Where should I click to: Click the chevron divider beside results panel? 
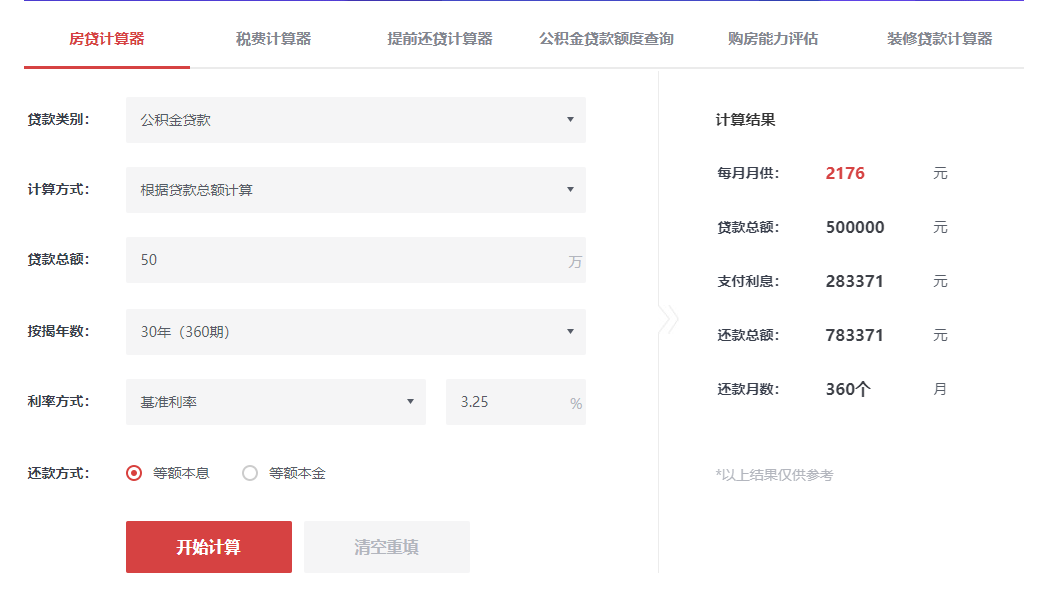[x=669, y=320]
